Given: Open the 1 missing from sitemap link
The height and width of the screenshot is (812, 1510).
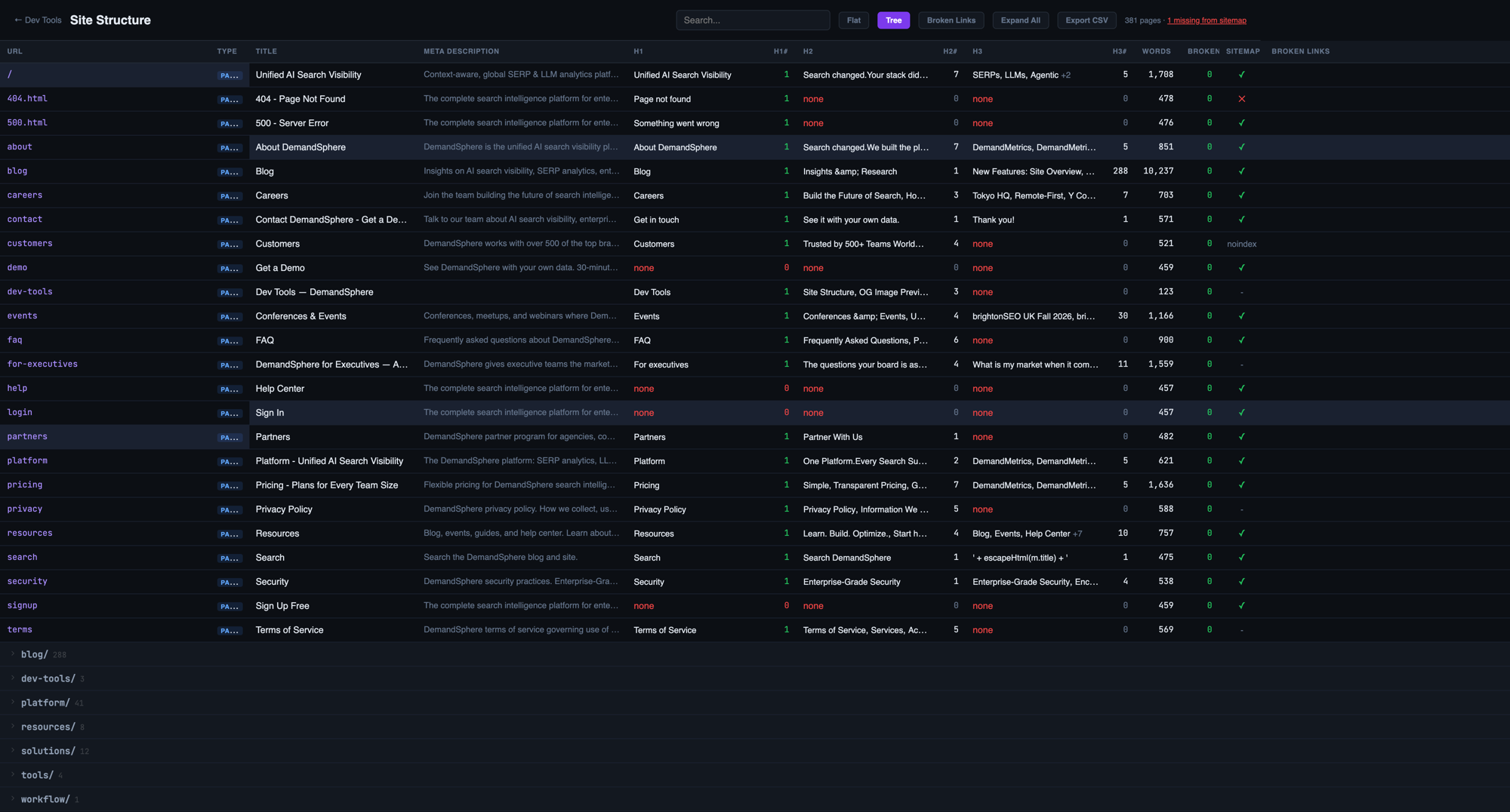Looking at the screenshot, I should tap(1206, 20).
